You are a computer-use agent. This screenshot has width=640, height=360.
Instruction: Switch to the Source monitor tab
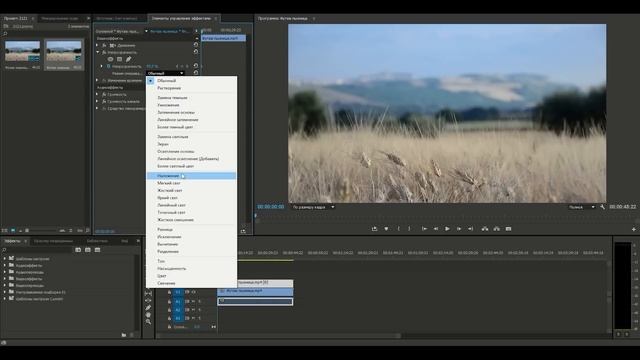[x=118, y=18]
